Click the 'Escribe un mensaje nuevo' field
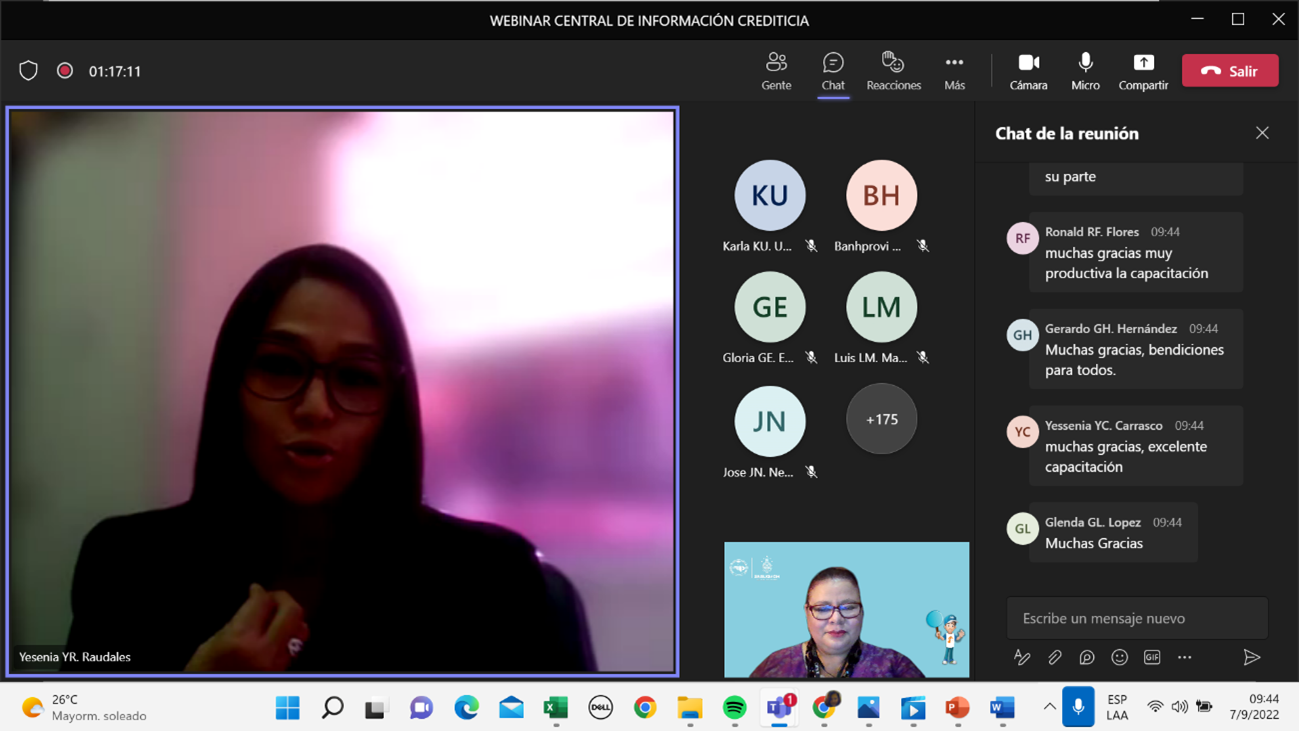The image size is (1299, 731). point(1136,618)
